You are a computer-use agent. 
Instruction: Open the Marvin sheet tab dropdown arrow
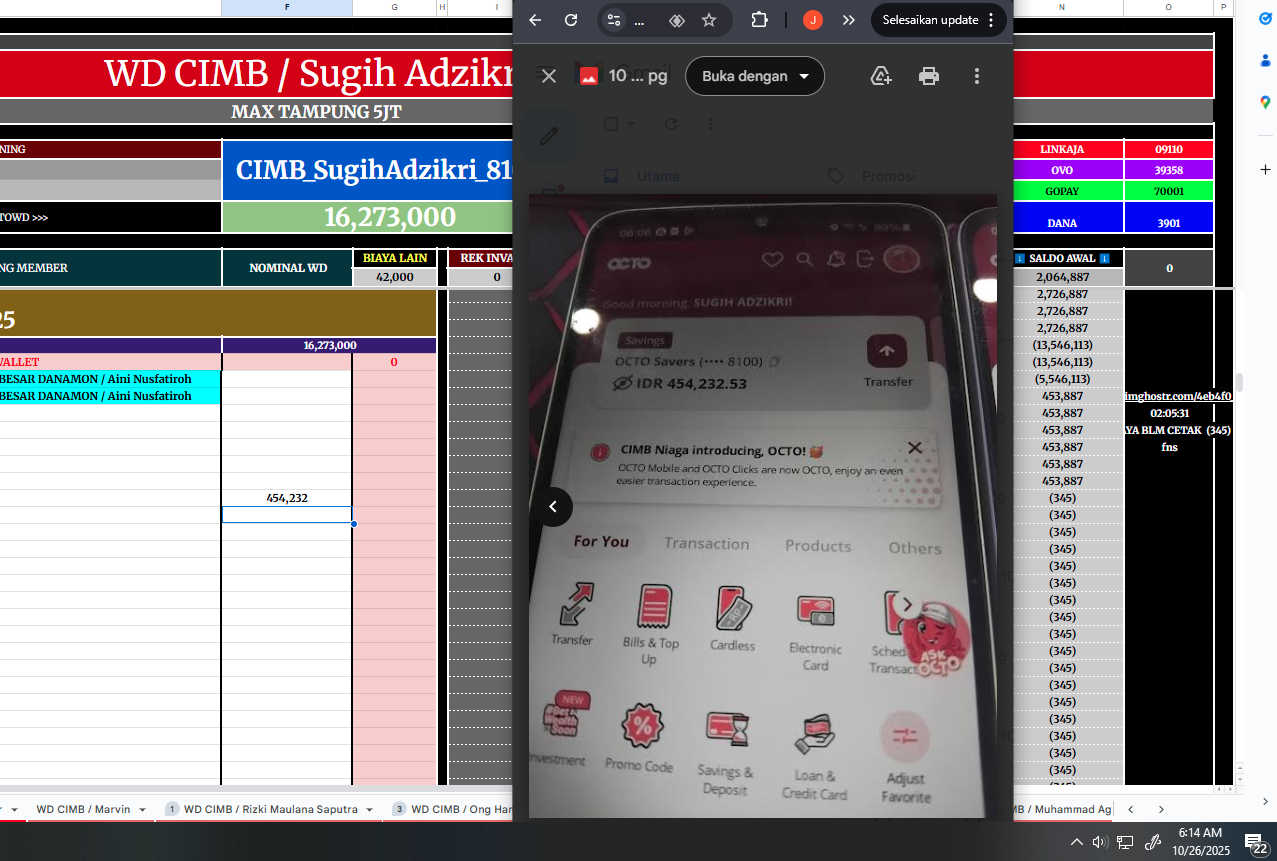[x=142, y=809]
